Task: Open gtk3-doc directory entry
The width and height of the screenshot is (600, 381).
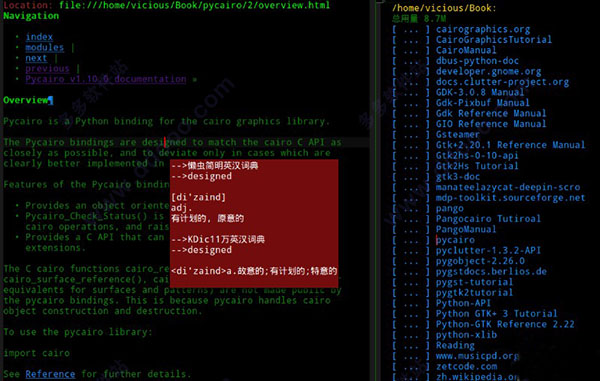Action: coord(458,177)
